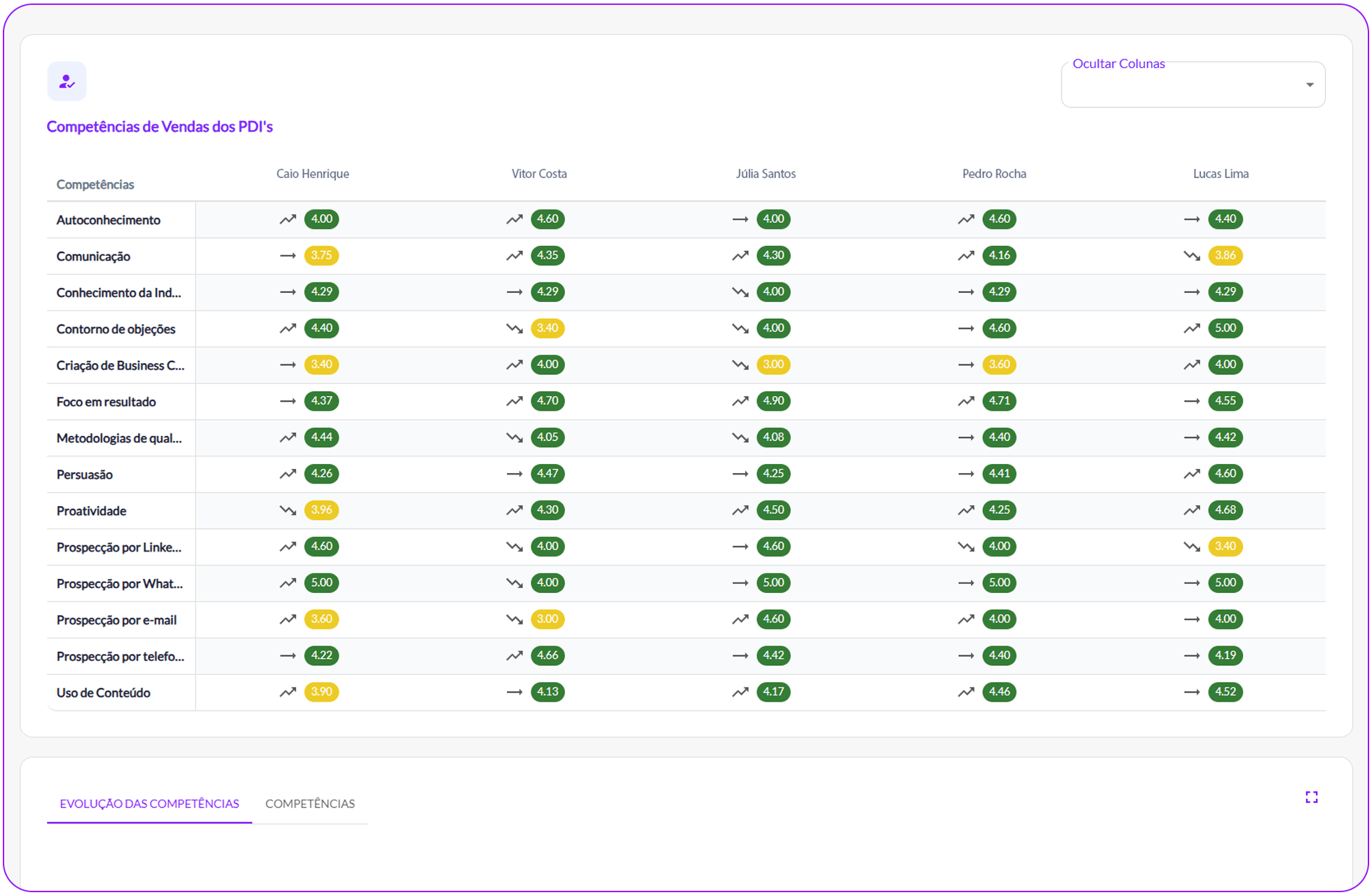Image resolution: width=1372 pixels, height=895 pixels.
Task: Click the Lucas Lima column header
Action: [x=1220, y=174]
